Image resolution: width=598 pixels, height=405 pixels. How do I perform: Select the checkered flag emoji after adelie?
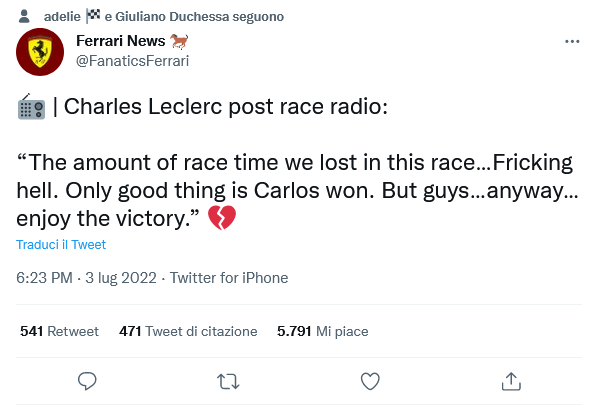[x=93, y=16]
